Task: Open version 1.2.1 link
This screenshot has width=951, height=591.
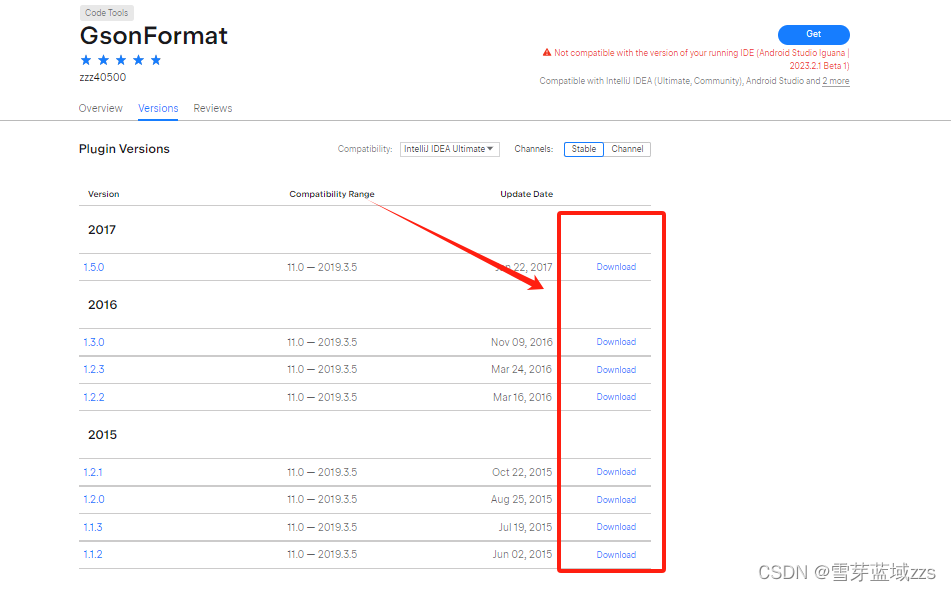Action: tap(93, 472)
